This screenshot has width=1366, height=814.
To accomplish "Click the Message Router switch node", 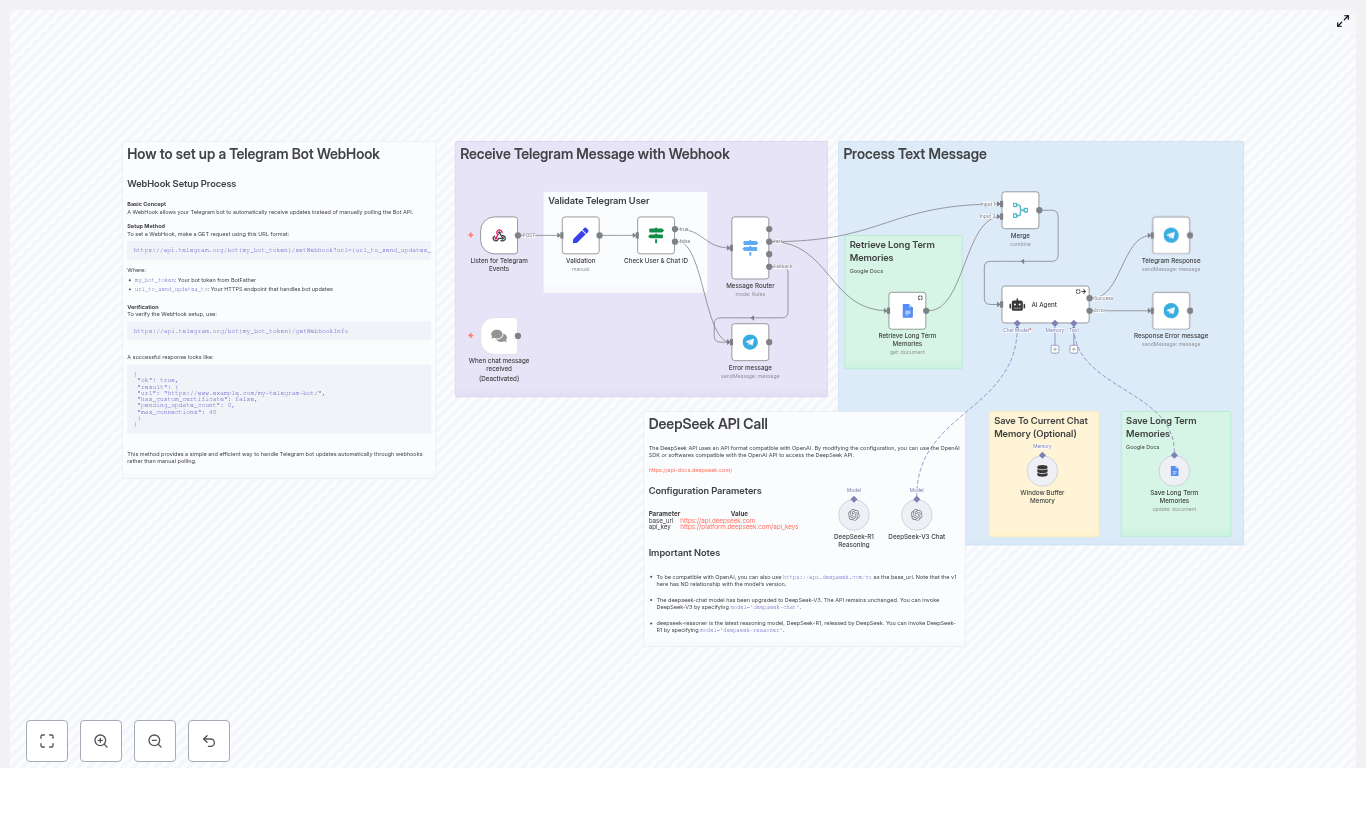I will click(750, 248).
